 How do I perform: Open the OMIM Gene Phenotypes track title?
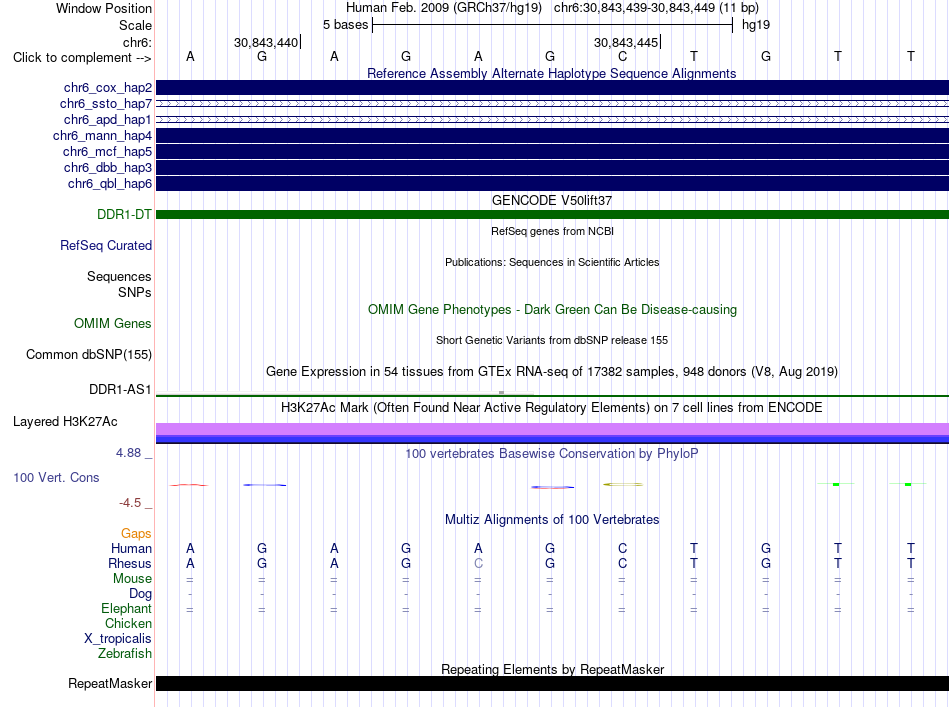click(552, 310)
